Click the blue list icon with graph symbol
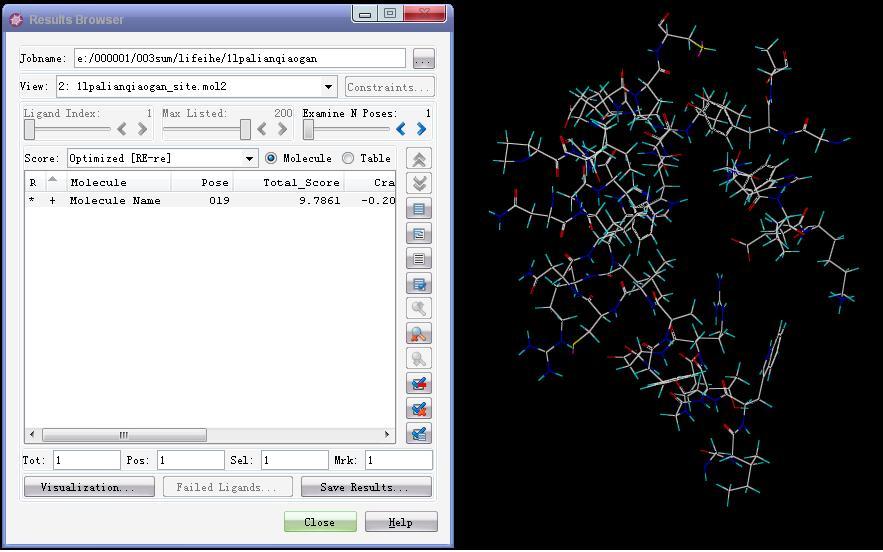The width and height of the screenshot is (883, 552). click(x=418, y=234)
